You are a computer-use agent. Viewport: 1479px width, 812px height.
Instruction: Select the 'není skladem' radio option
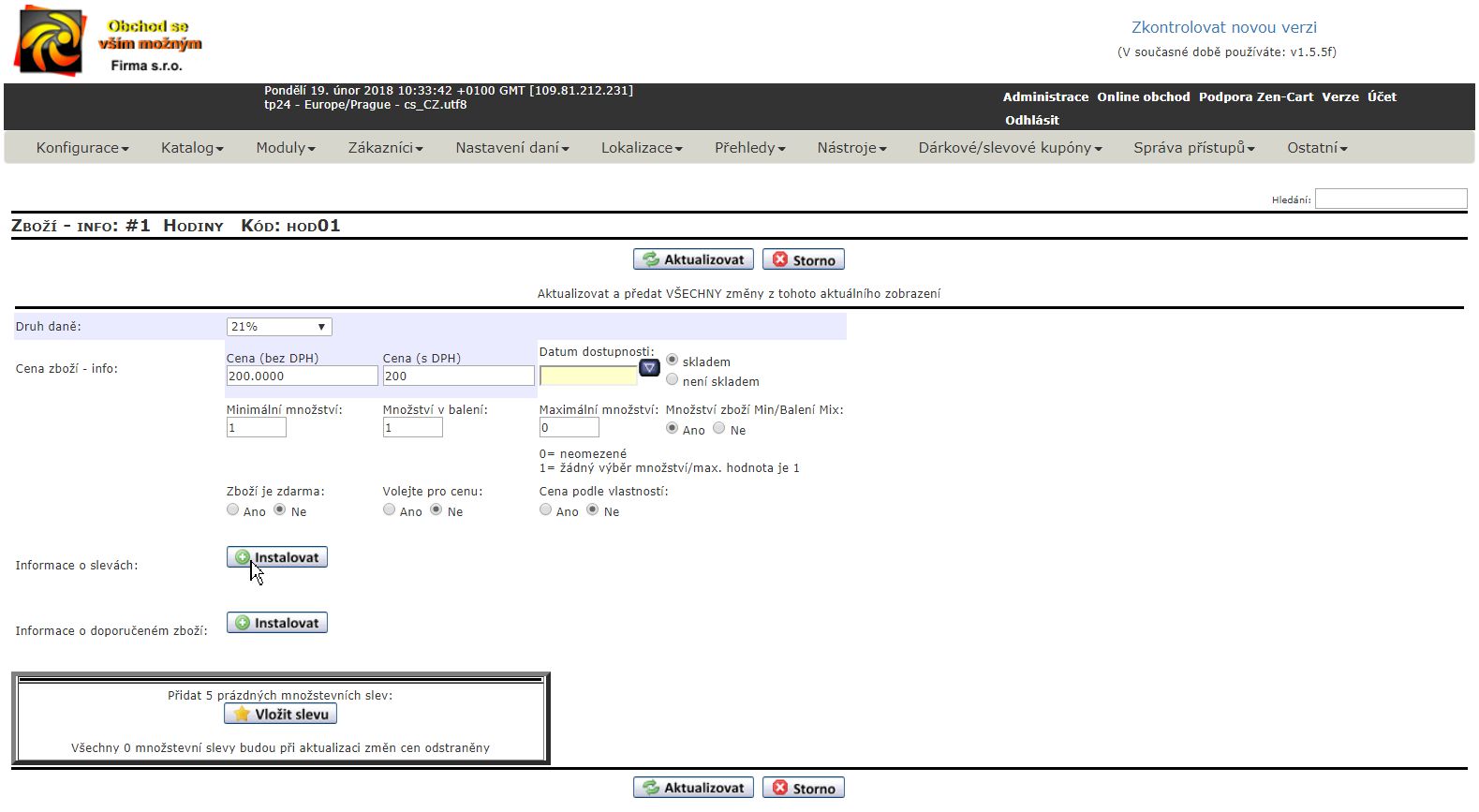click(672, 379)
